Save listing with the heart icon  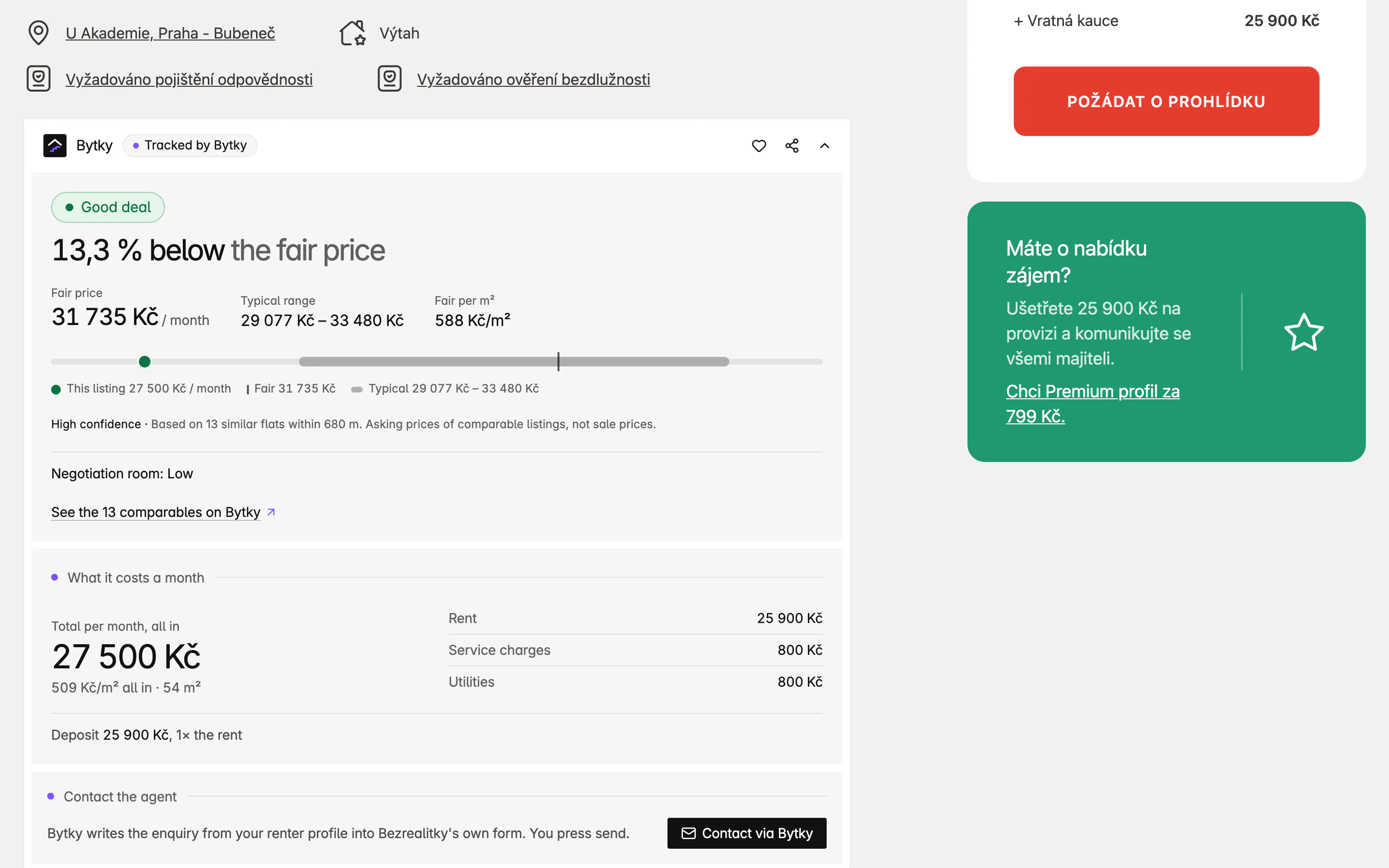coord(759,146)
